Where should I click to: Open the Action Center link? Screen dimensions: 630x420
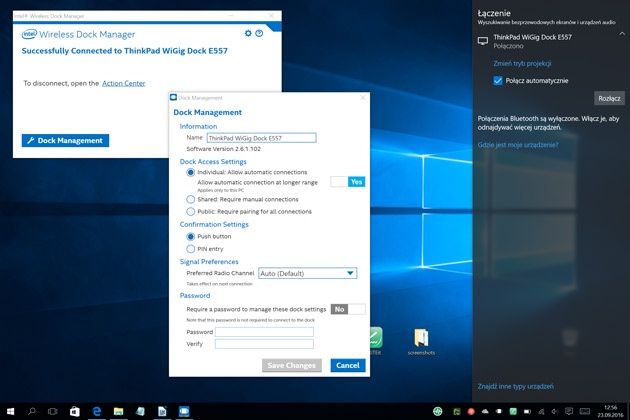pos(124,83)
